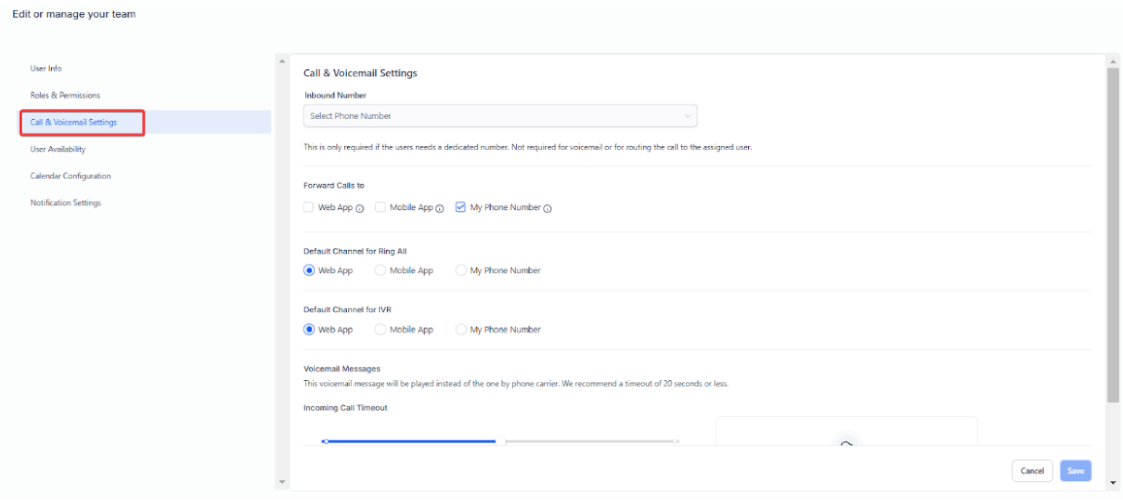This screenshot has width=1123, height=500.
Task: Click the Inbound Number dropdown chevron
Action: coord(688,116)
